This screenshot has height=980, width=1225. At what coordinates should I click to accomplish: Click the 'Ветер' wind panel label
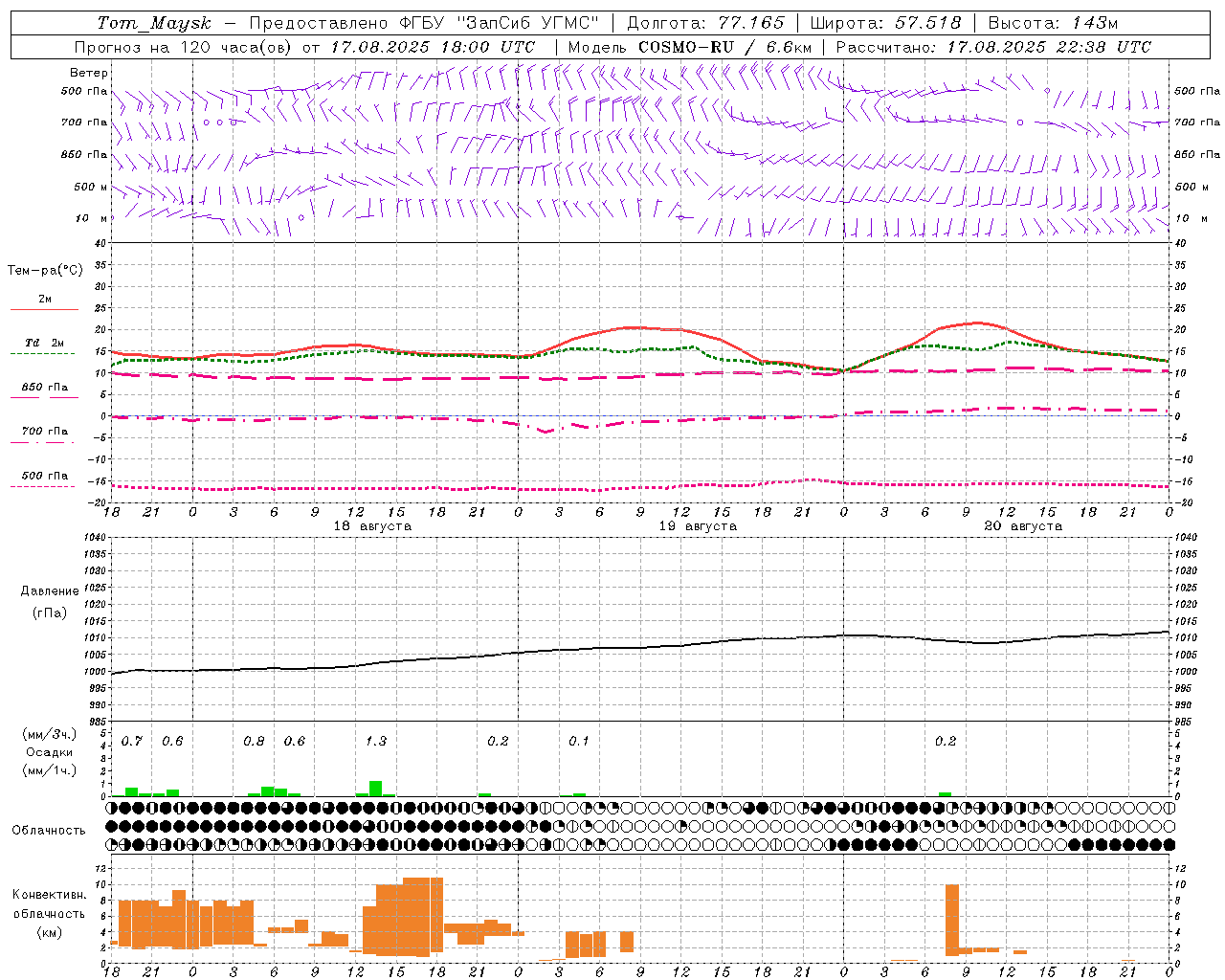(x=89, y=73)
